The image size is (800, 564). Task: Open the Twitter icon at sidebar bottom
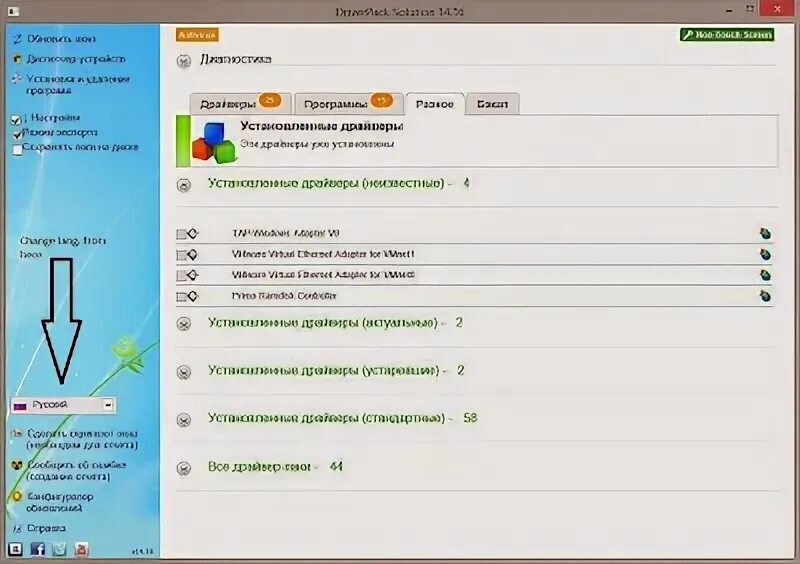[59, 549]
